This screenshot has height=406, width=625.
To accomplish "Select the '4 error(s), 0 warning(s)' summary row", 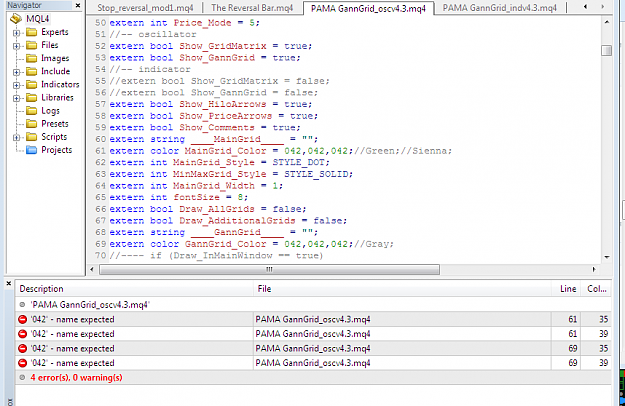I will [313, 377].
